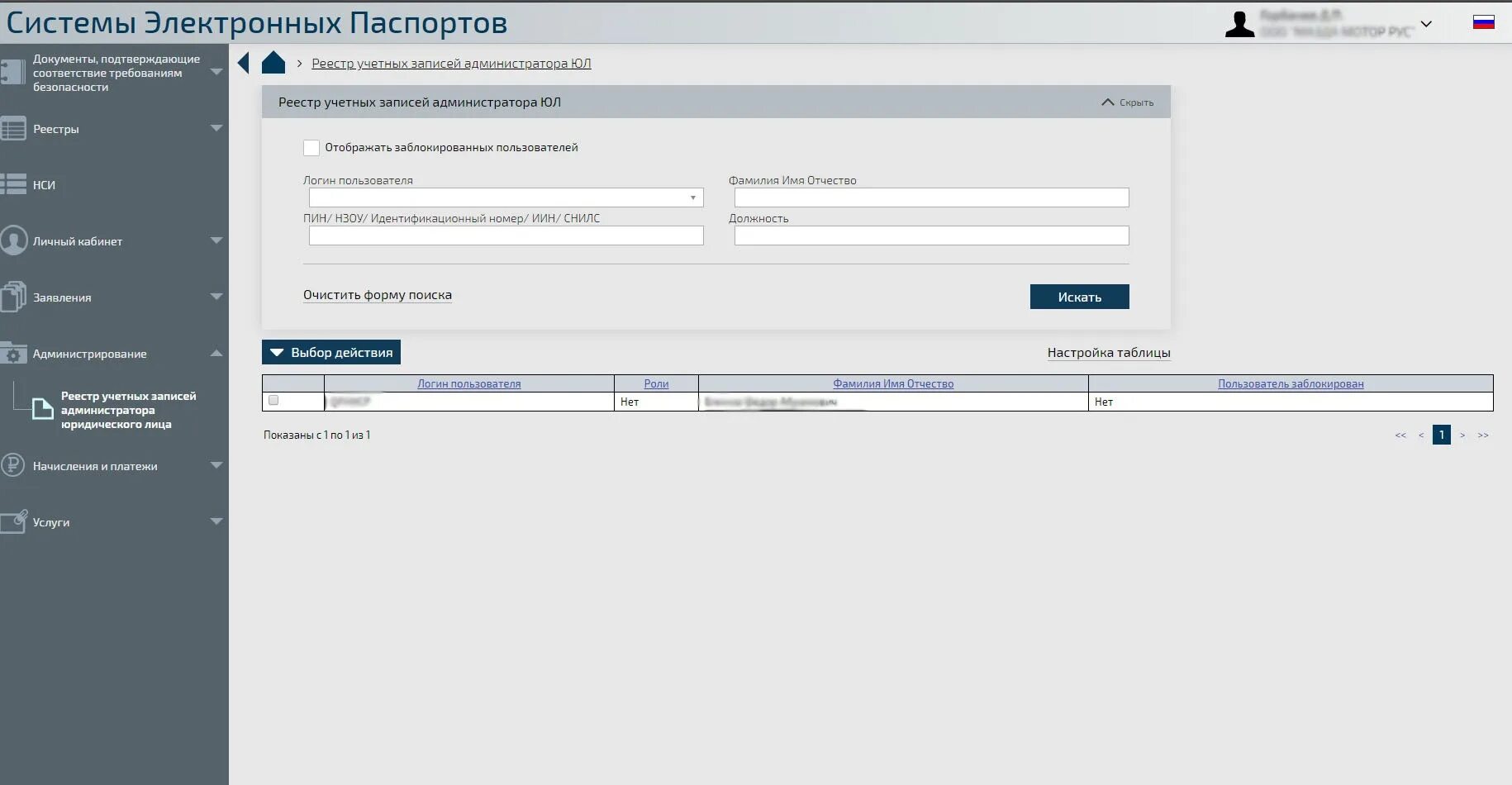Open the Заявления menu item

62,297
